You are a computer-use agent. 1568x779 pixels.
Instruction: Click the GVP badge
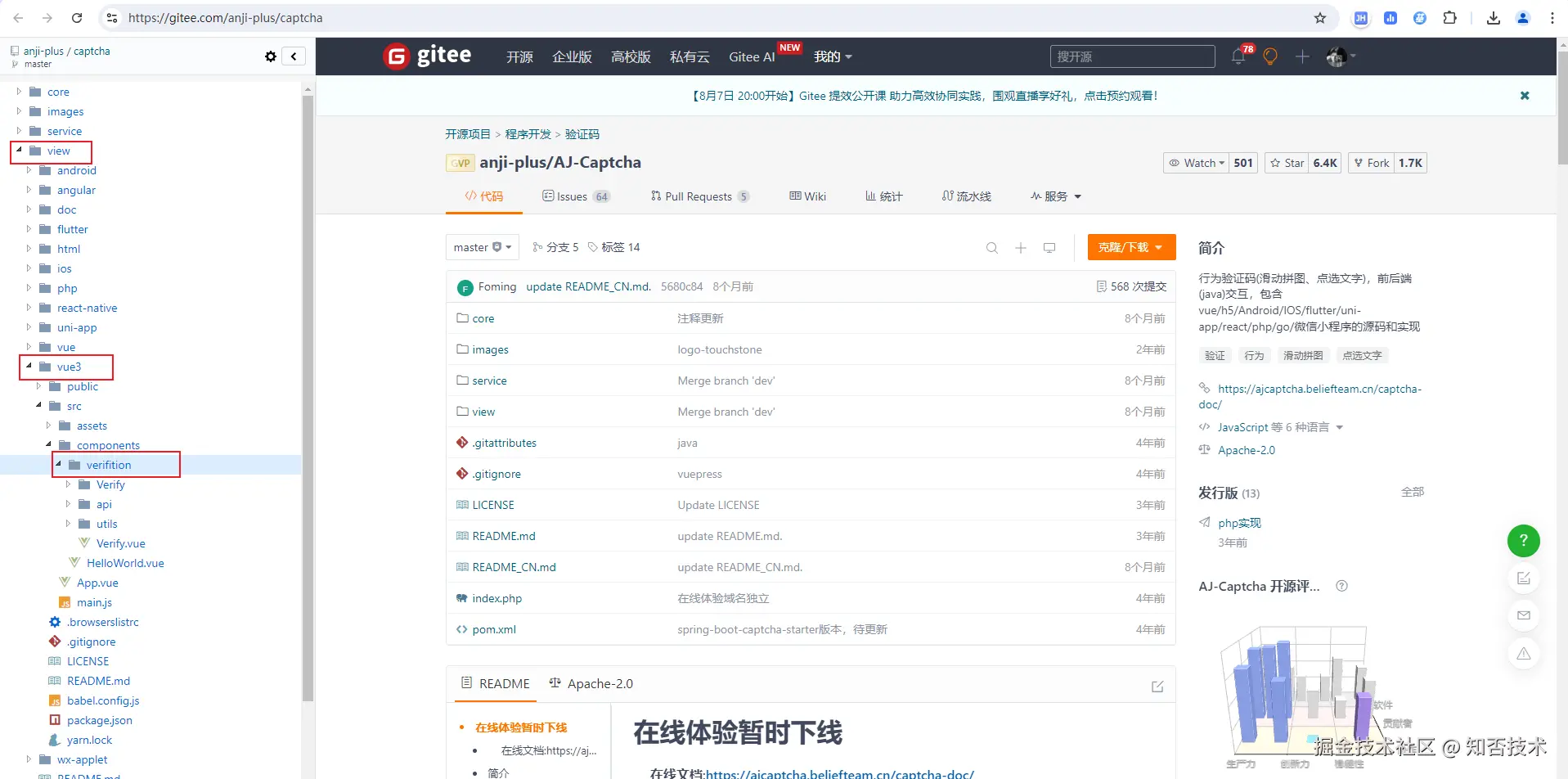pos(461,163)
